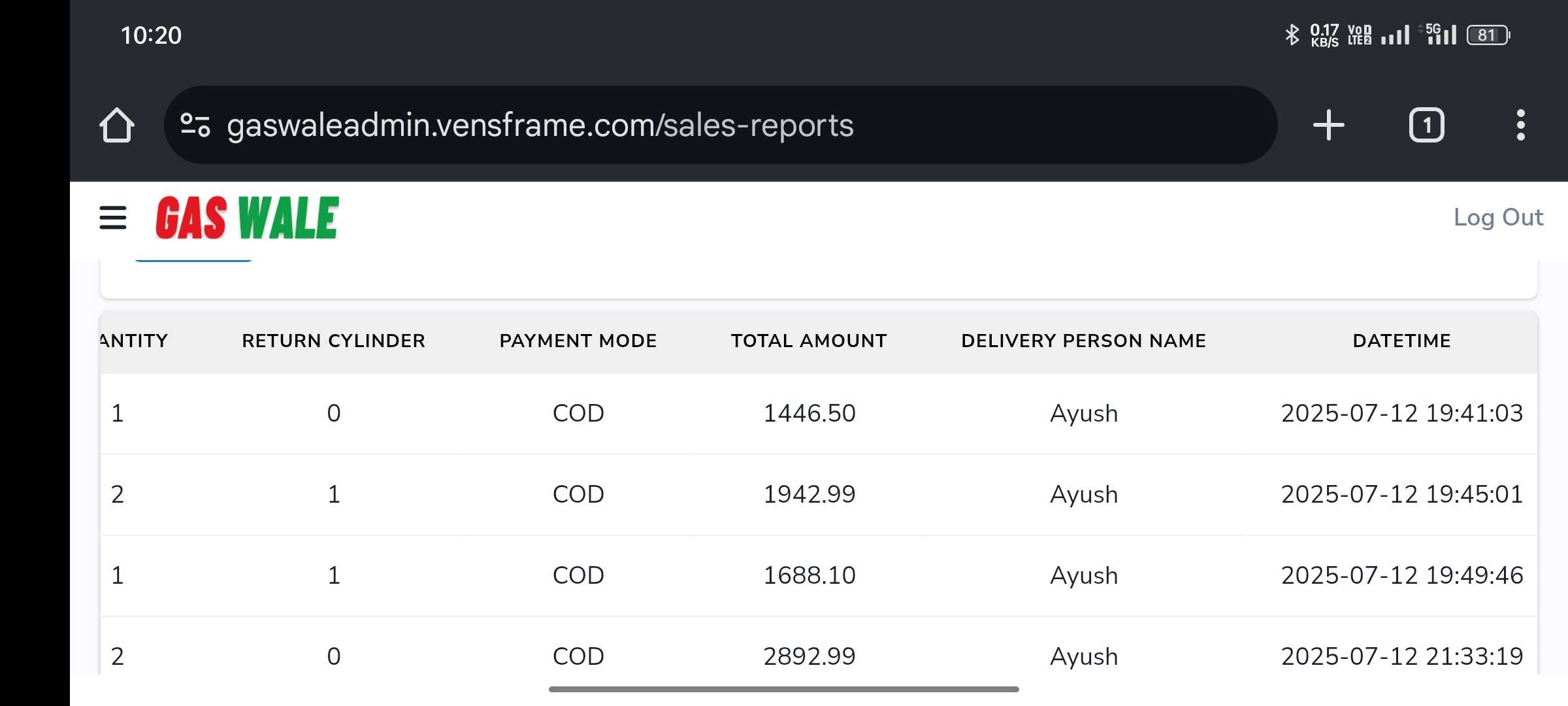Click the Total Amount column header
Image resolution: width=1568 pixels, height=706 pixels.
coord(809,341)
